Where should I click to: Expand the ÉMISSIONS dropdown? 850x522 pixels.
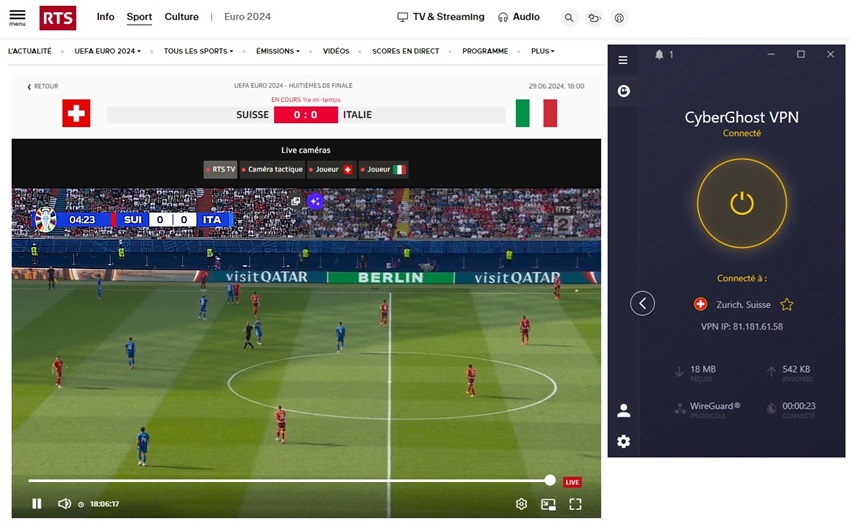click(x=278, y=51)
